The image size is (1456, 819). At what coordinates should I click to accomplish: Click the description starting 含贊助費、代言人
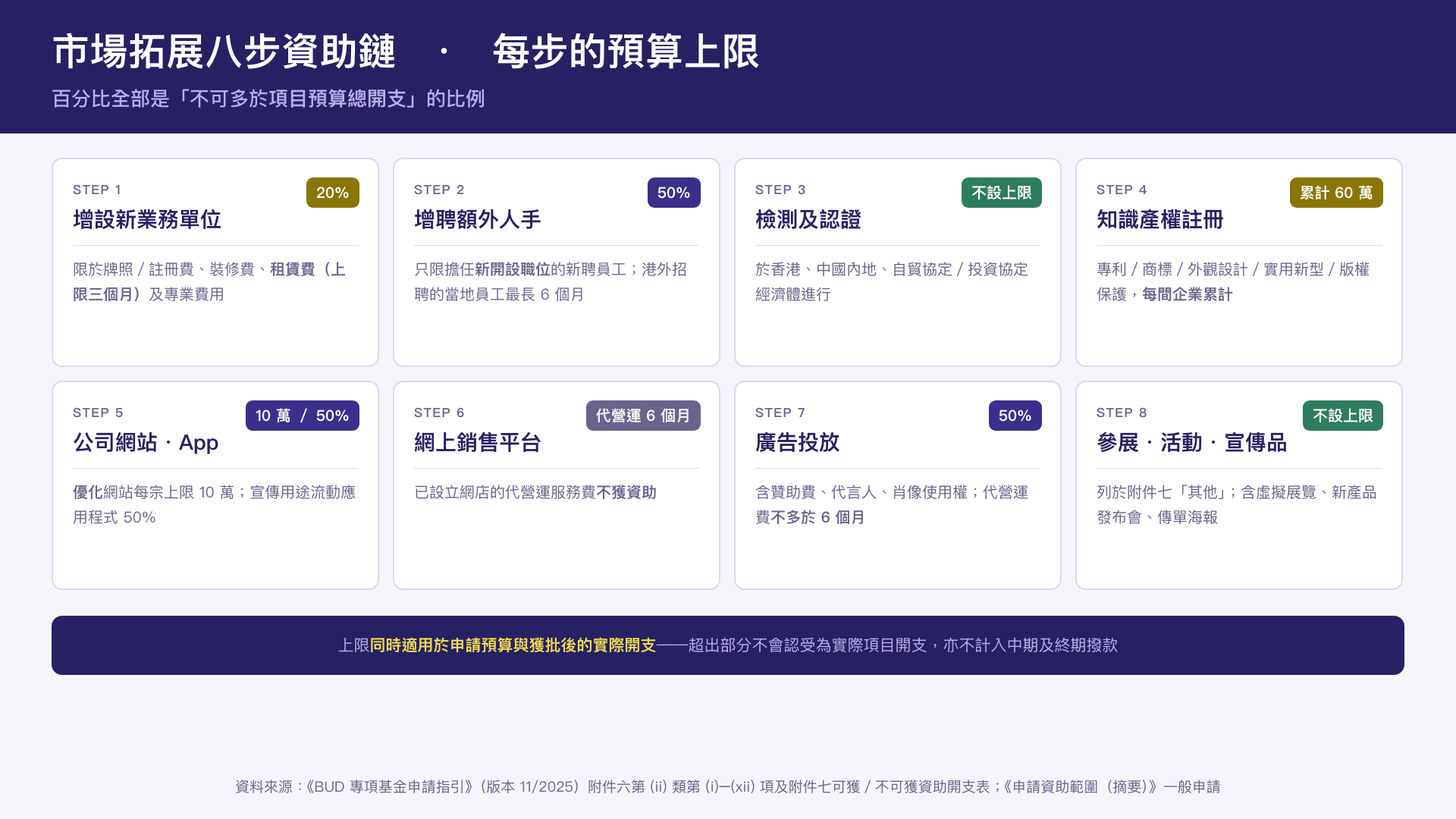coord(892,504)
